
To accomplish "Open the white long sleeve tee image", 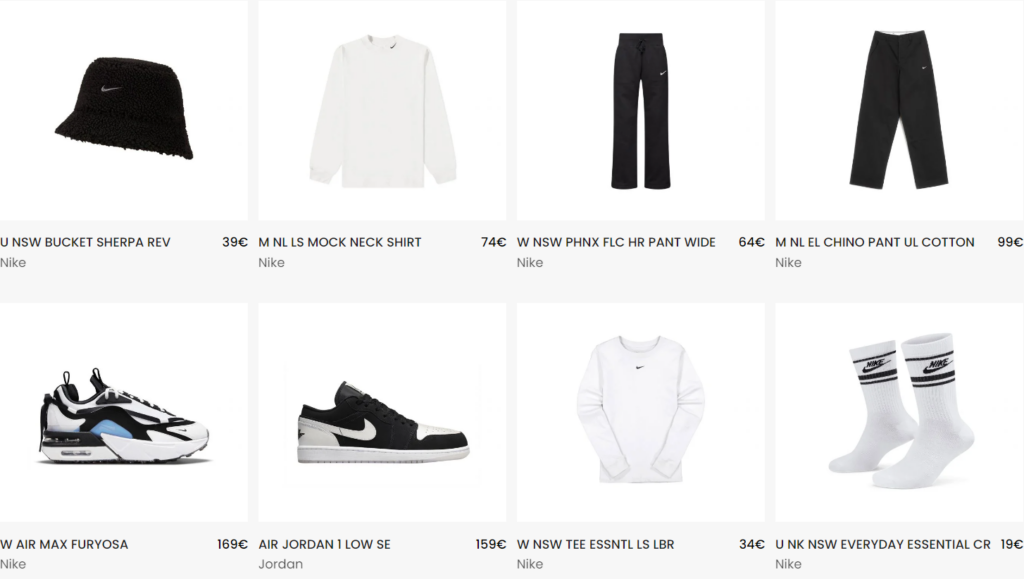I will 641,412.
